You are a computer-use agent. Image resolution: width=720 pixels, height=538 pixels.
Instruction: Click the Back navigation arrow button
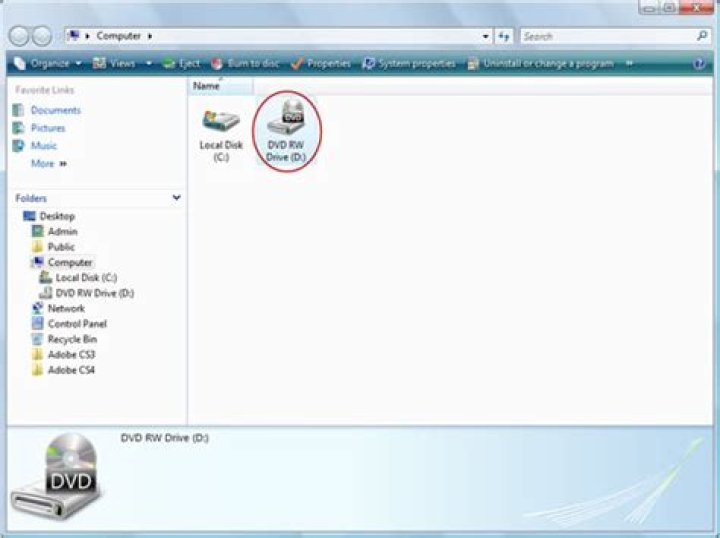point(19,36)
